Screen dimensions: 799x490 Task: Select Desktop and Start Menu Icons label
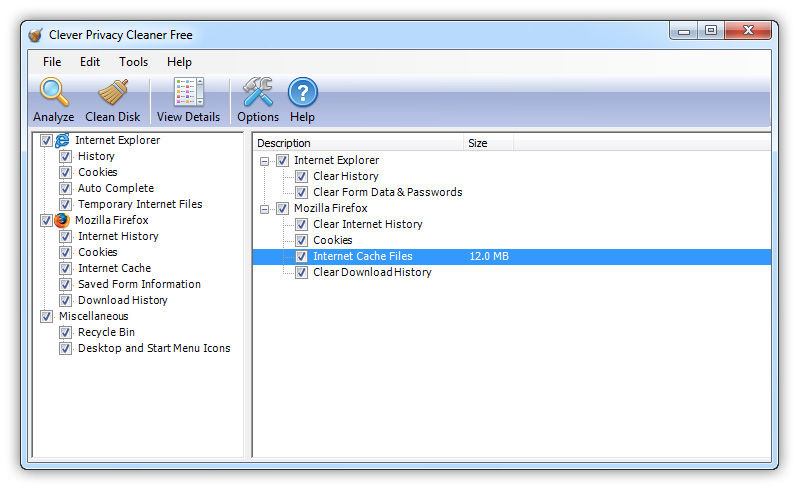tap(154, 348)
